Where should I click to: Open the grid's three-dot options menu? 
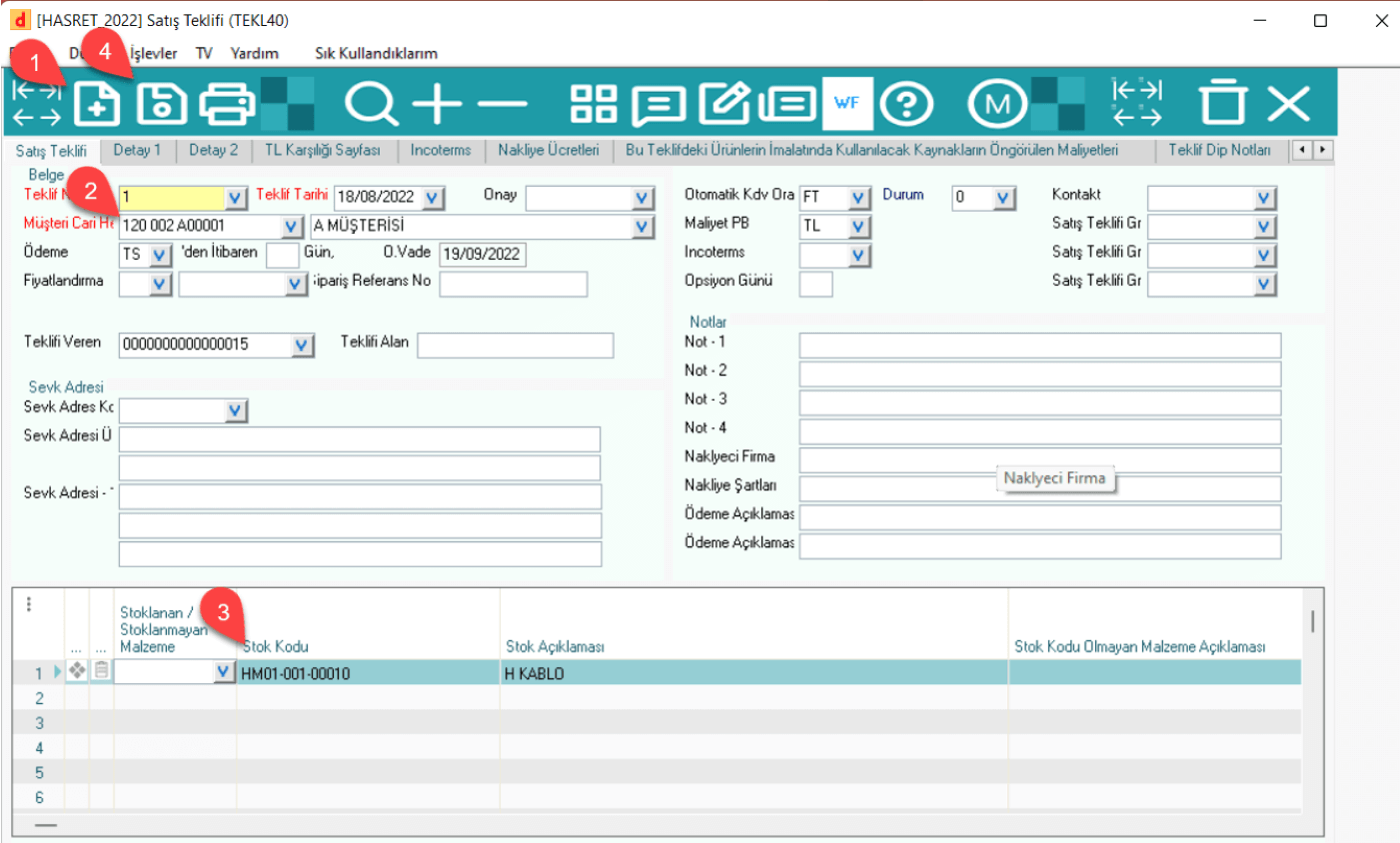29,604
